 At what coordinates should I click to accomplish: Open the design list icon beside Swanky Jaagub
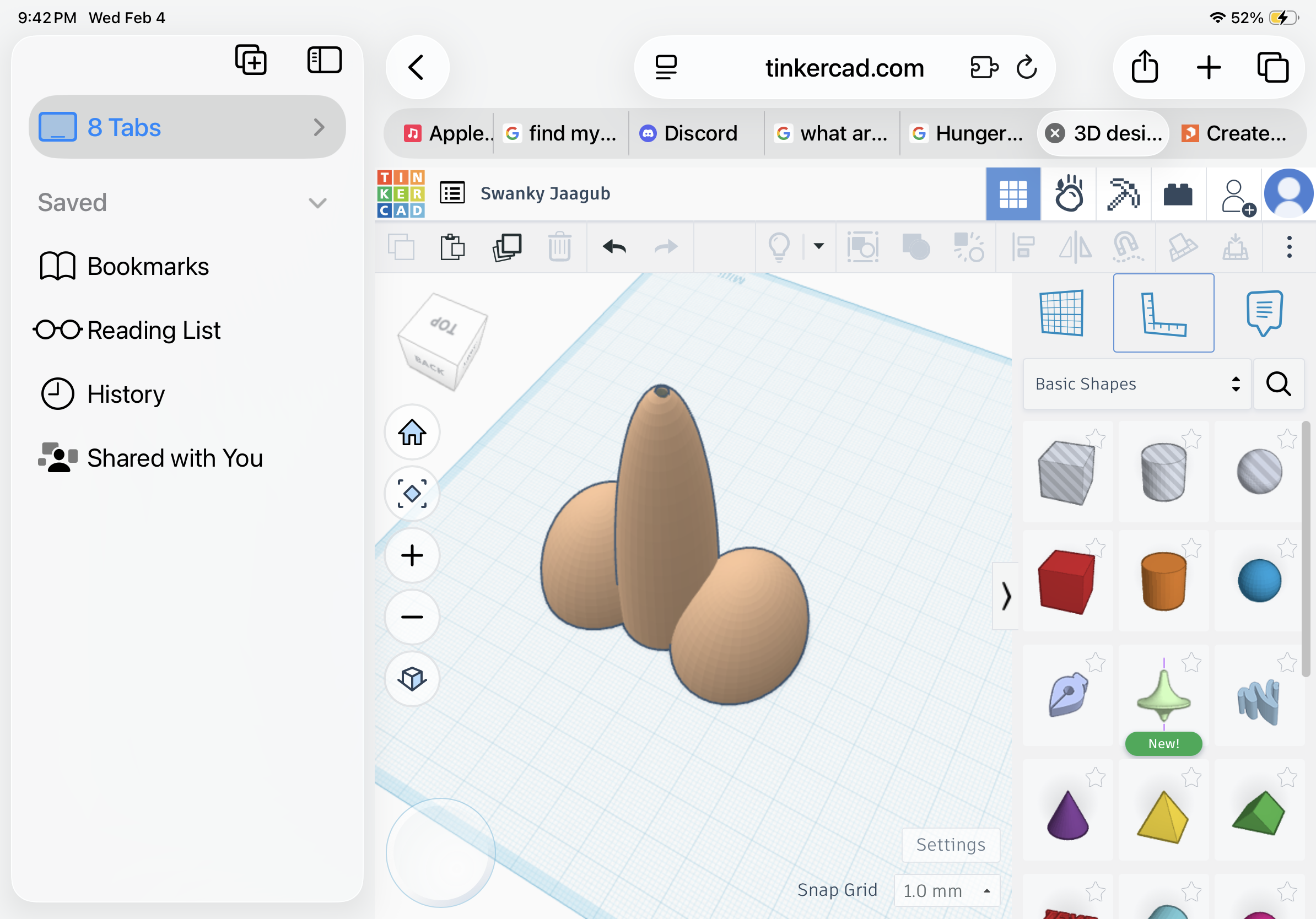(452, 193)
